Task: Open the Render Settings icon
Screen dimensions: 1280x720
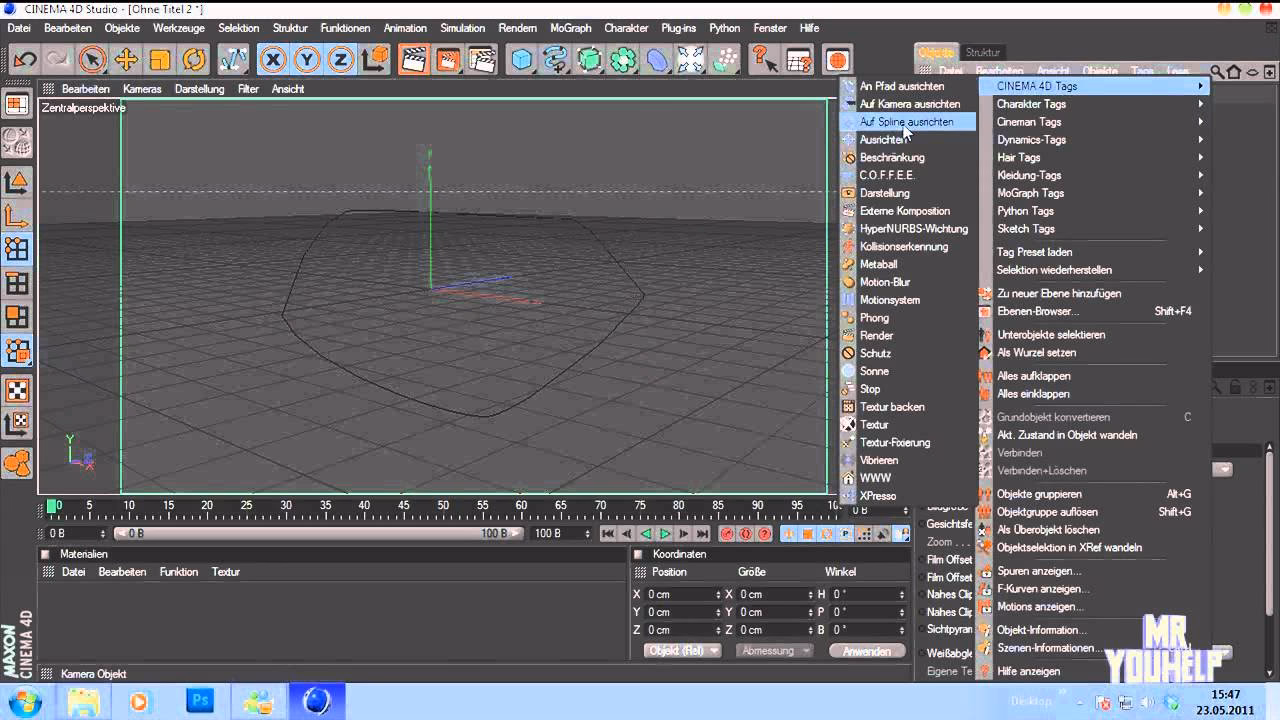Action: pos(482,60)
